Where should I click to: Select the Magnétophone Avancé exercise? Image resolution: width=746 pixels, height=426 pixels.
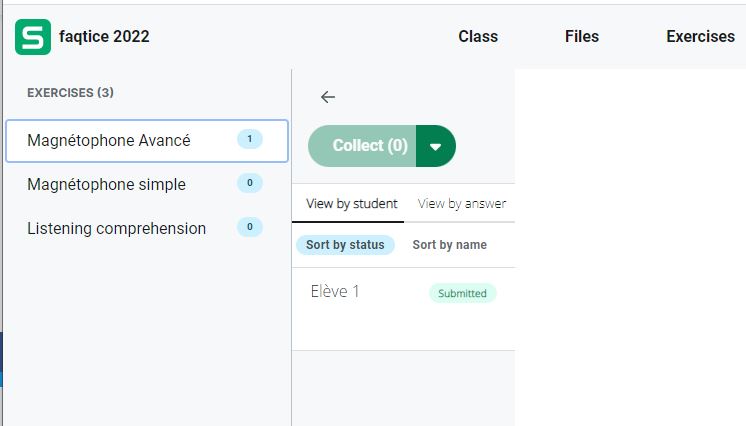[x=109, y=141]
